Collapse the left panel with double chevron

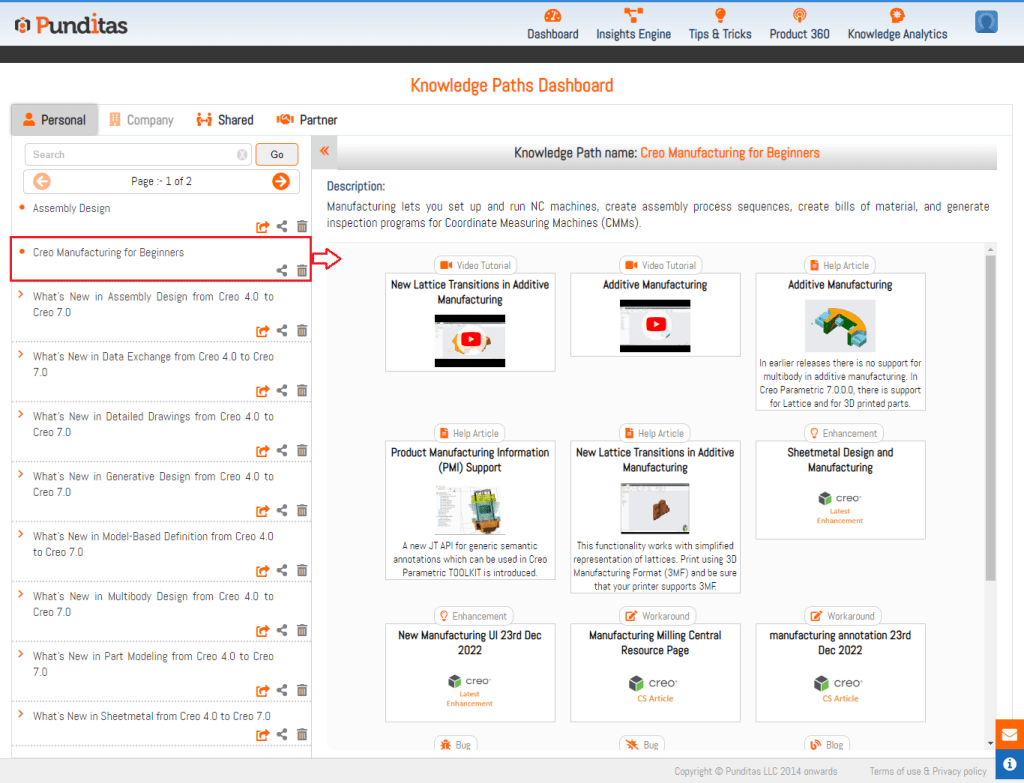click(x=324, y=152)
